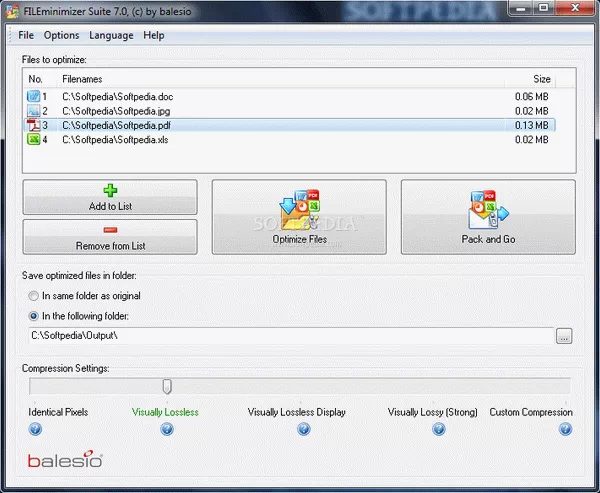Open the Language menu

111,35
